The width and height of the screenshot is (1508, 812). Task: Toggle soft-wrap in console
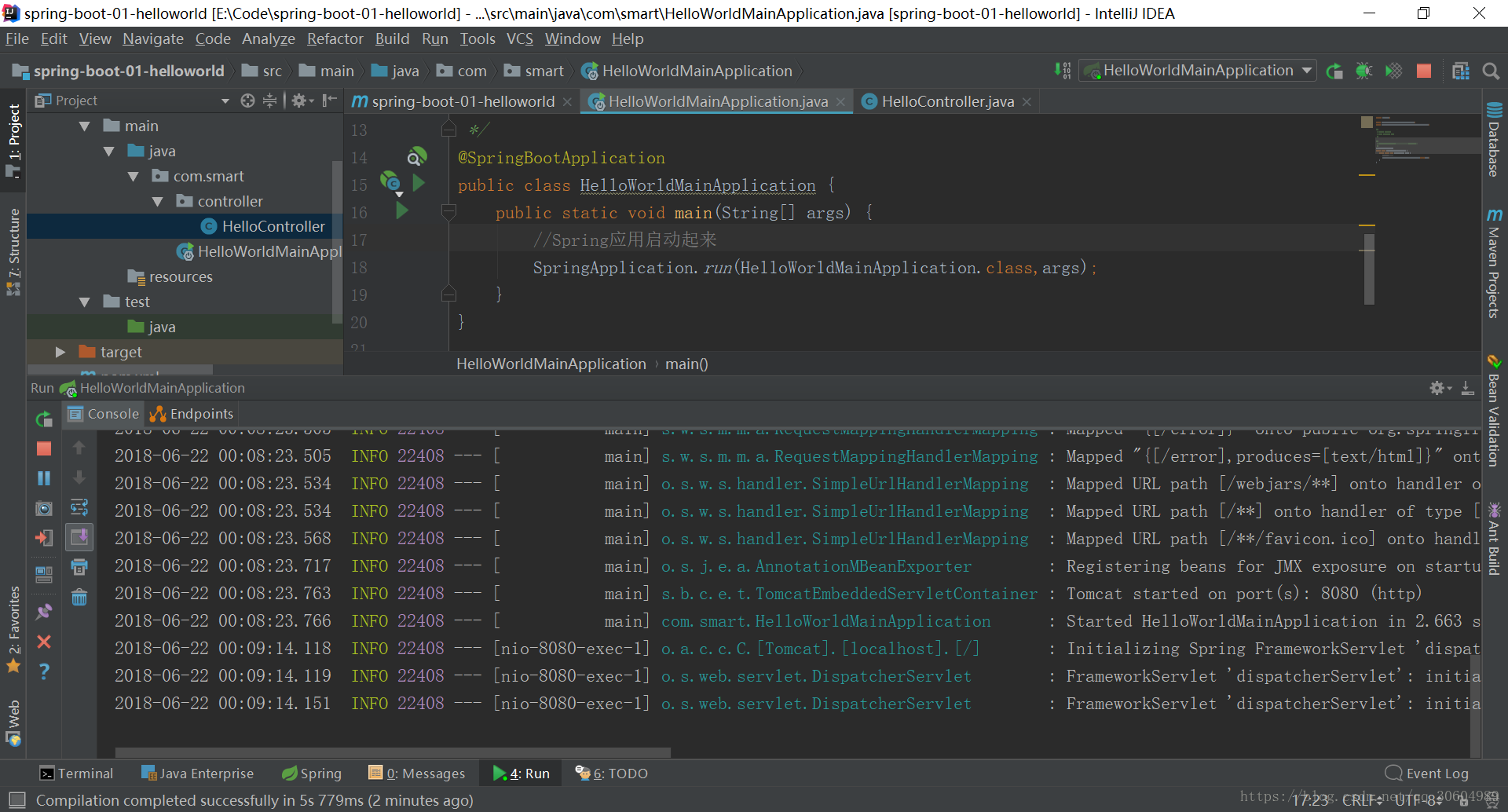(x=79, y=507)
